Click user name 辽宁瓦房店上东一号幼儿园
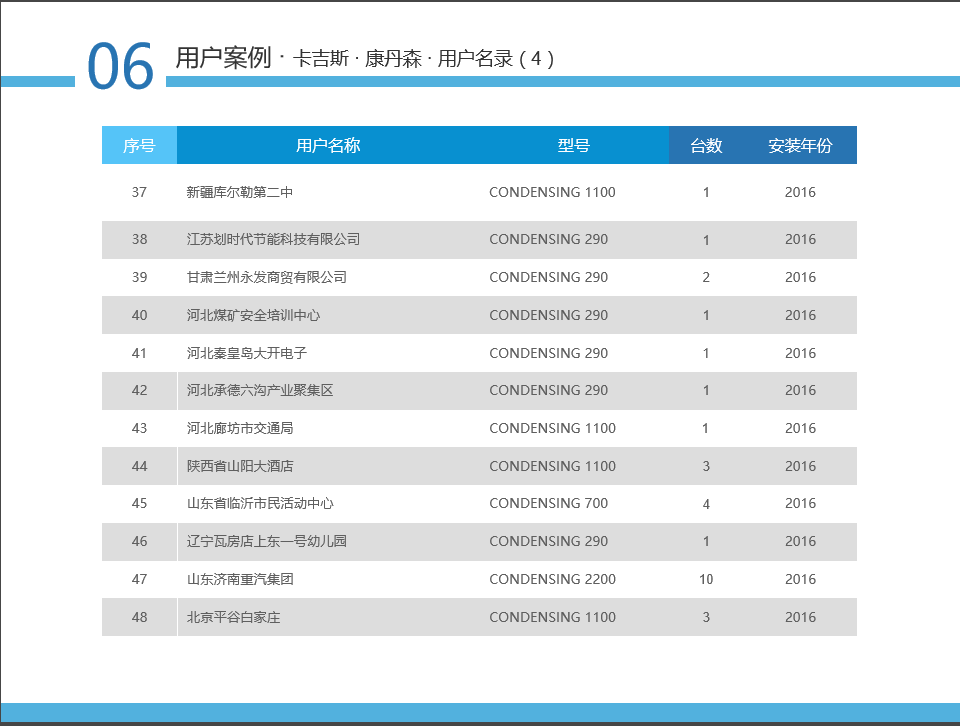 [x=266, y=541]
